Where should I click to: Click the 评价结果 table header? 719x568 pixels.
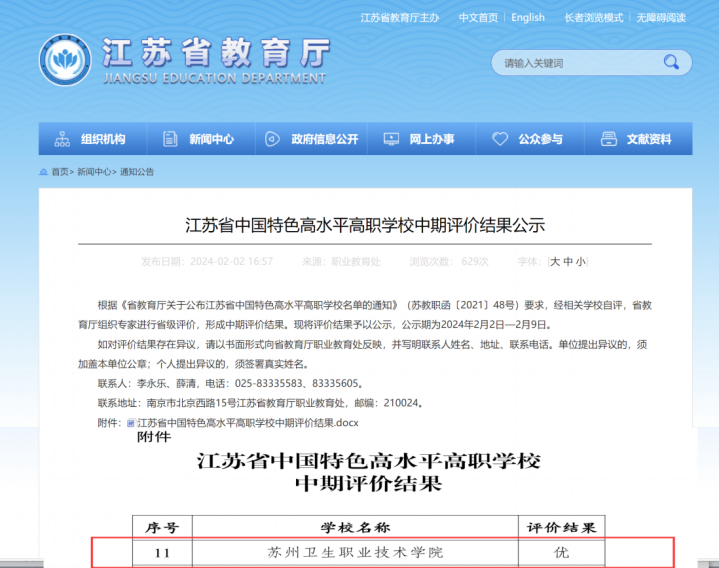pos(562,528)
